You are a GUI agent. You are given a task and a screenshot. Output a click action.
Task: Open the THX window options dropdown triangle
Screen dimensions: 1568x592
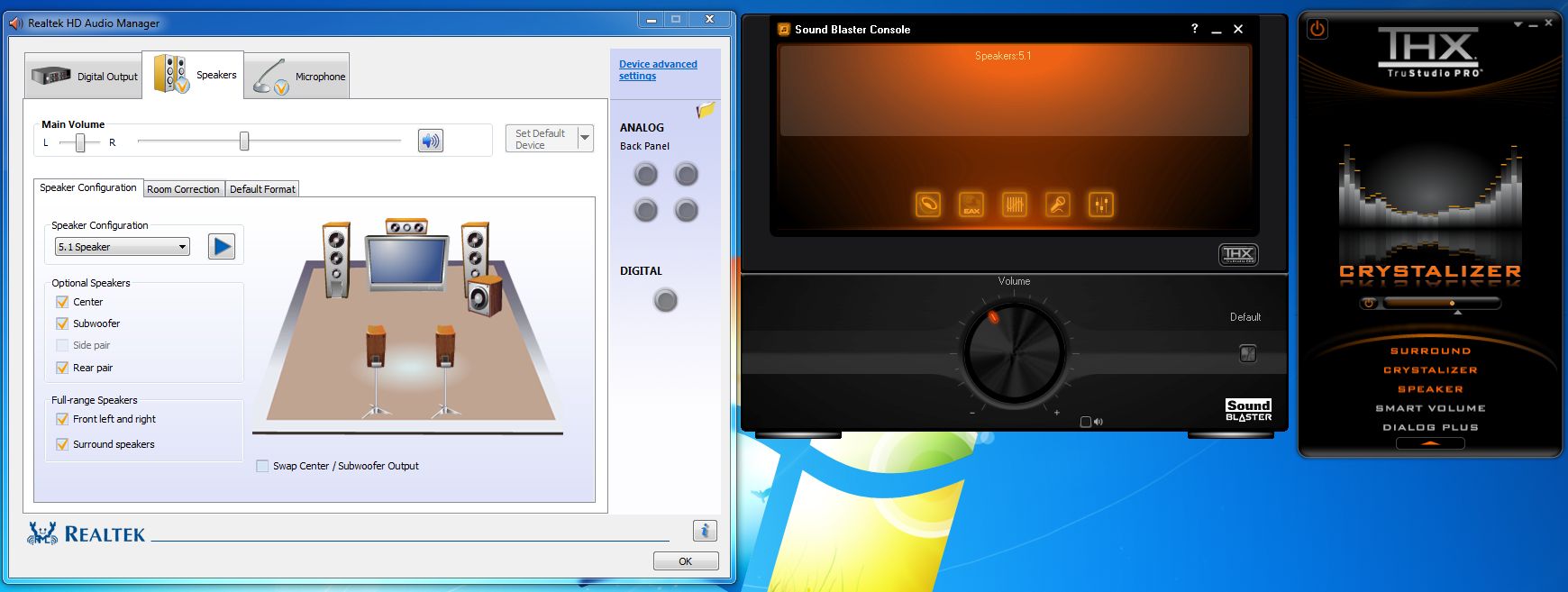(1518, 24)
